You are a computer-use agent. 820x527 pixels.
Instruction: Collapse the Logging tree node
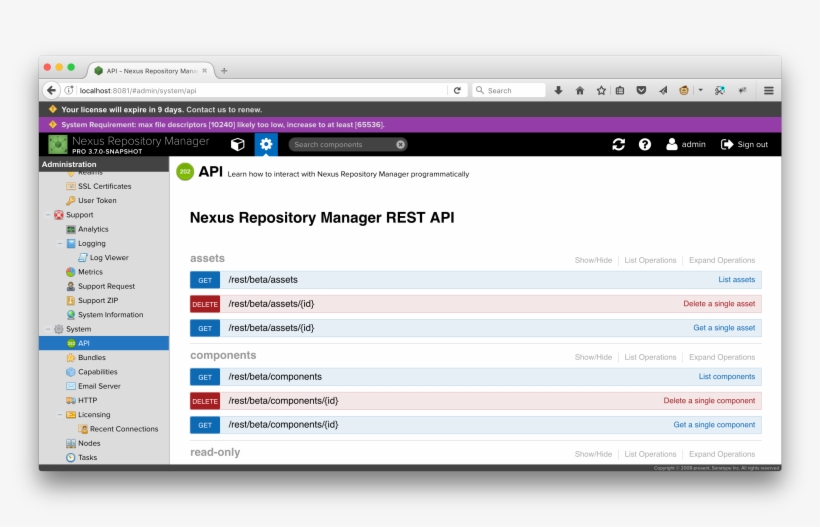[60, 244]
